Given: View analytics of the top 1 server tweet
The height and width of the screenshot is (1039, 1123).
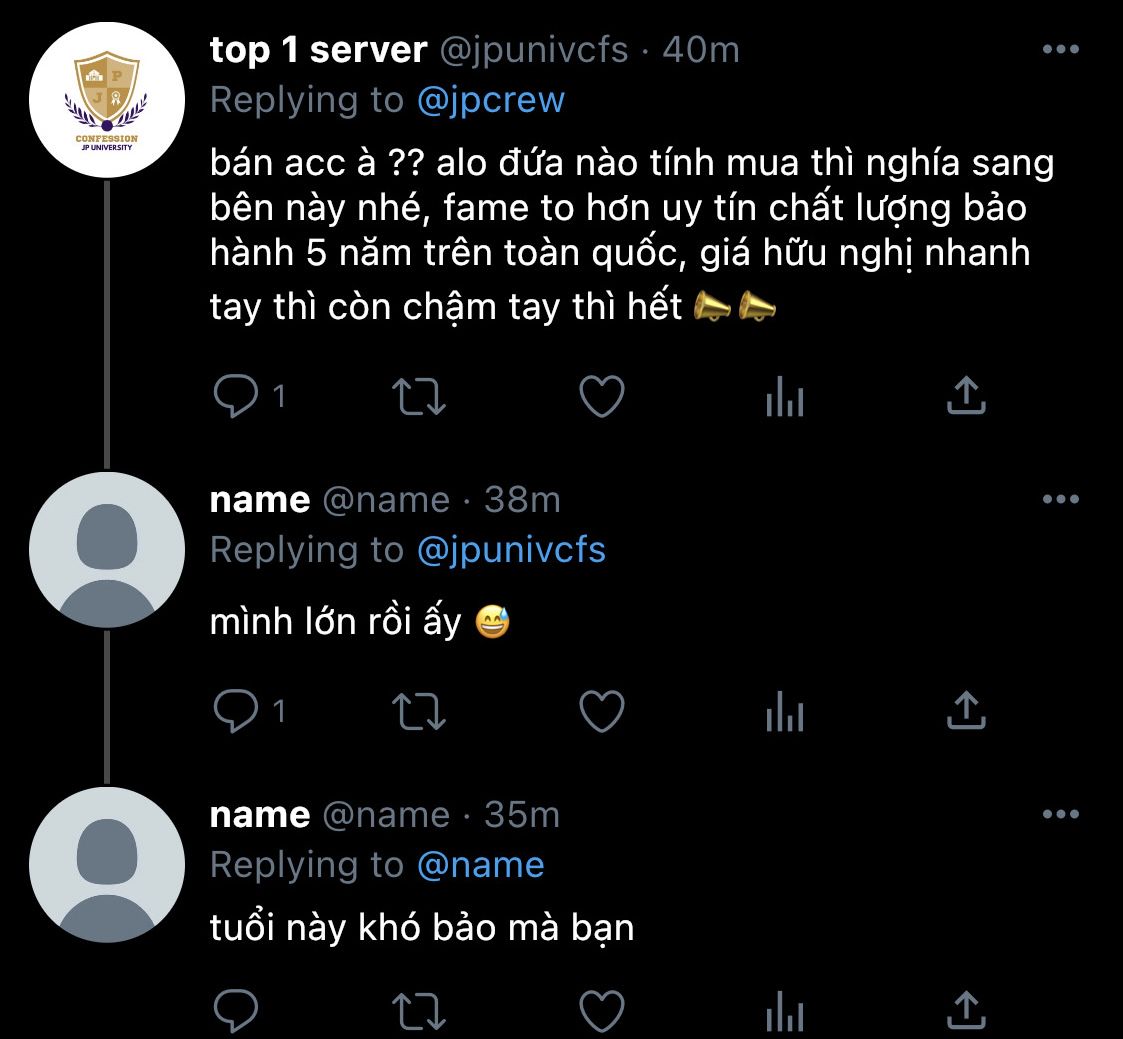Looking at the screenshot, I should pos(784,396).
